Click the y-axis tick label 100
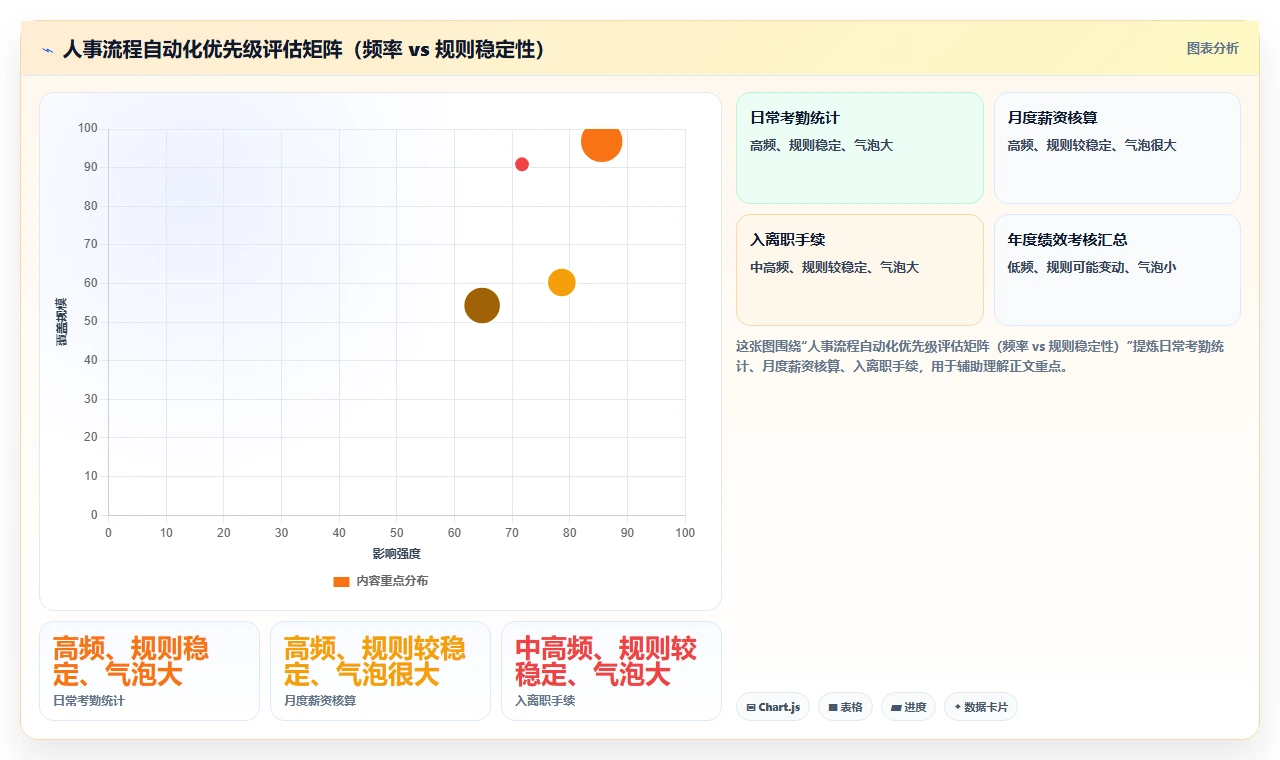 click(x=88, y=128)
